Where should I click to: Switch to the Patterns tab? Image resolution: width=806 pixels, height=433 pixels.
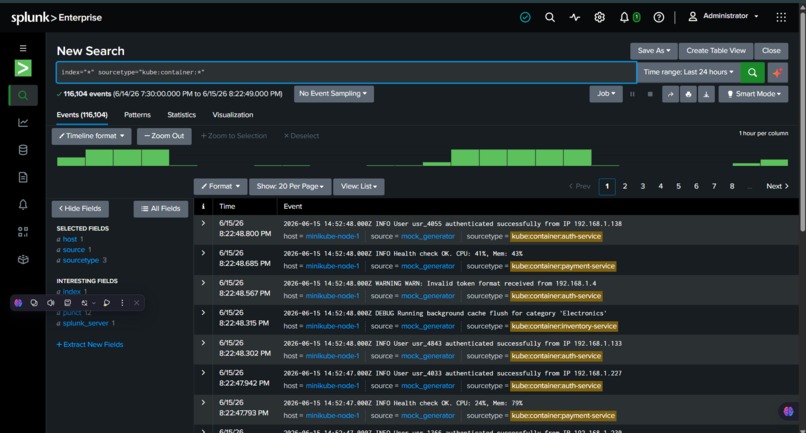click(x=137, y=115)
